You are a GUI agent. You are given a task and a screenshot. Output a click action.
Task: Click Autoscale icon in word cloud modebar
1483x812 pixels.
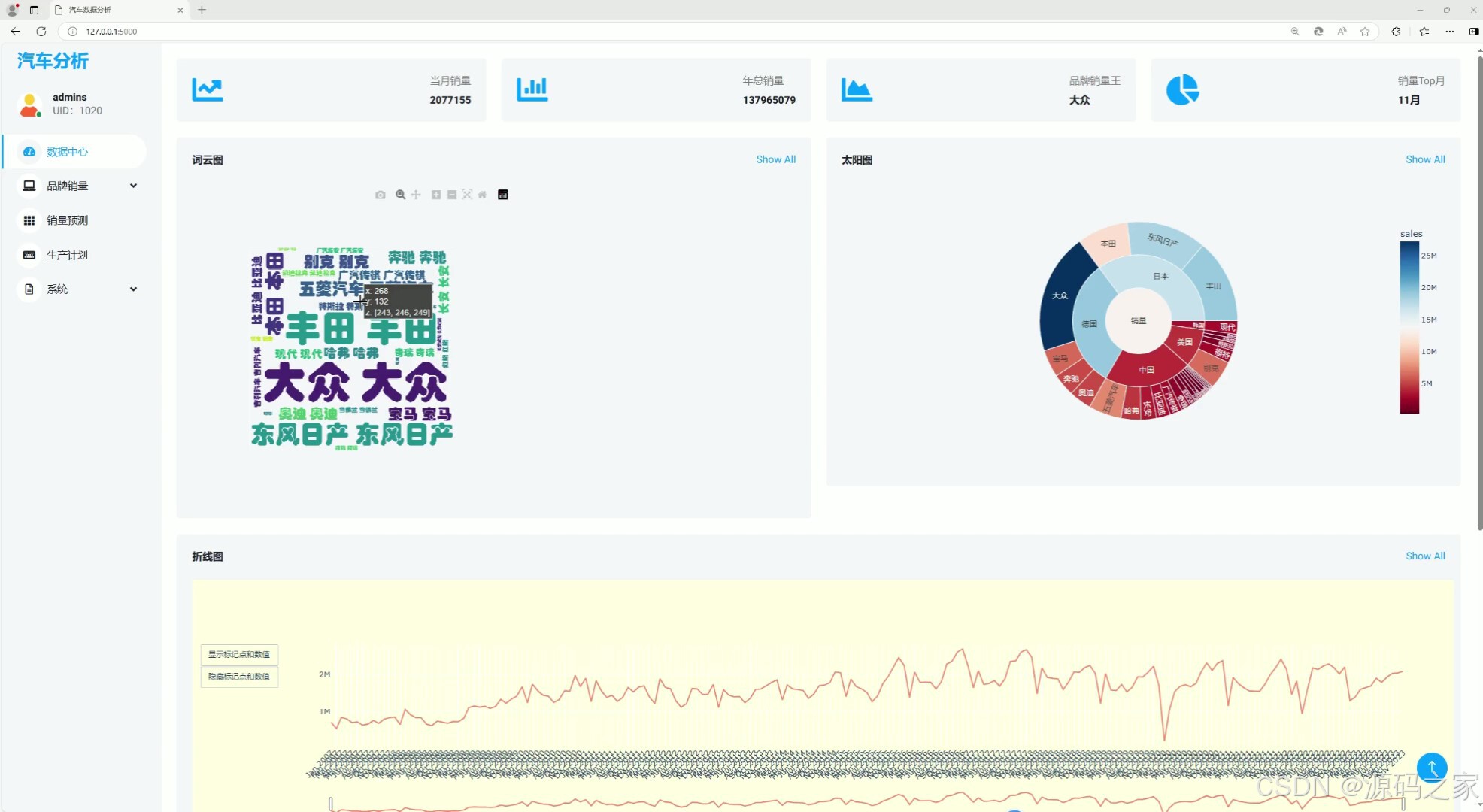point(467,195)
